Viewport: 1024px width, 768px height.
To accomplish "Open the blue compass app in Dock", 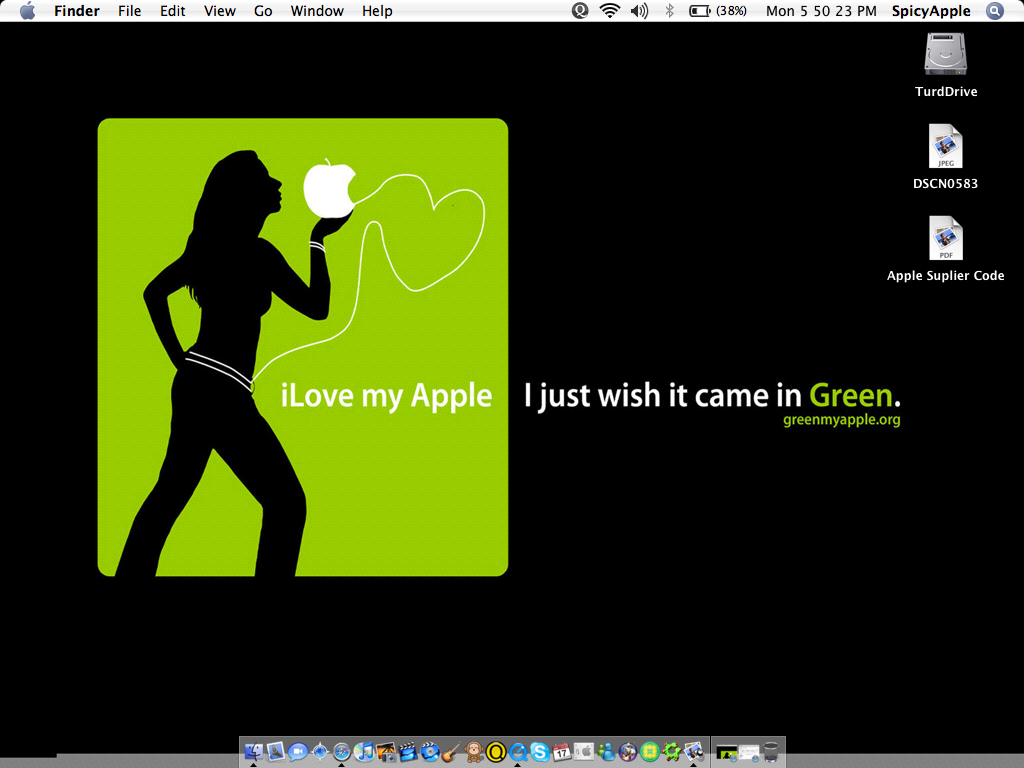I will 320,752.
